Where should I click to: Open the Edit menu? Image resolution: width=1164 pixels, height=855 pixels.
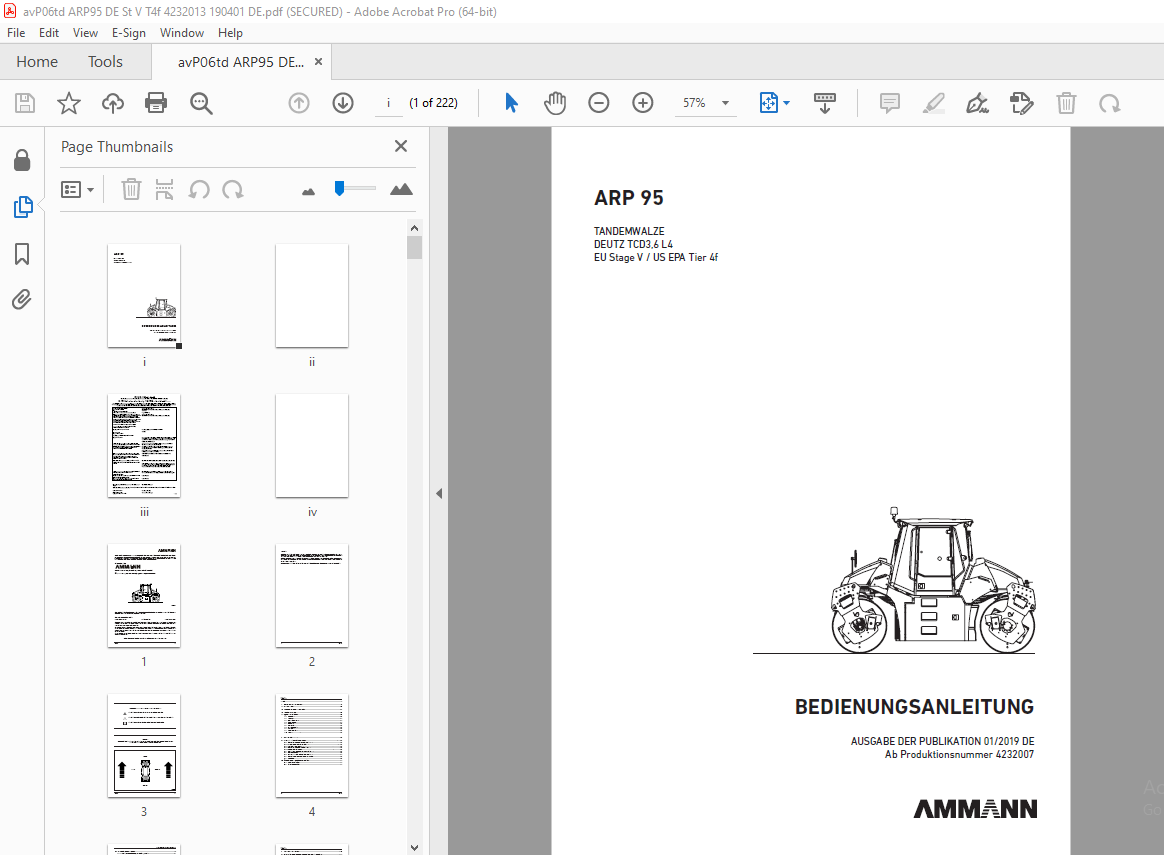49,33
